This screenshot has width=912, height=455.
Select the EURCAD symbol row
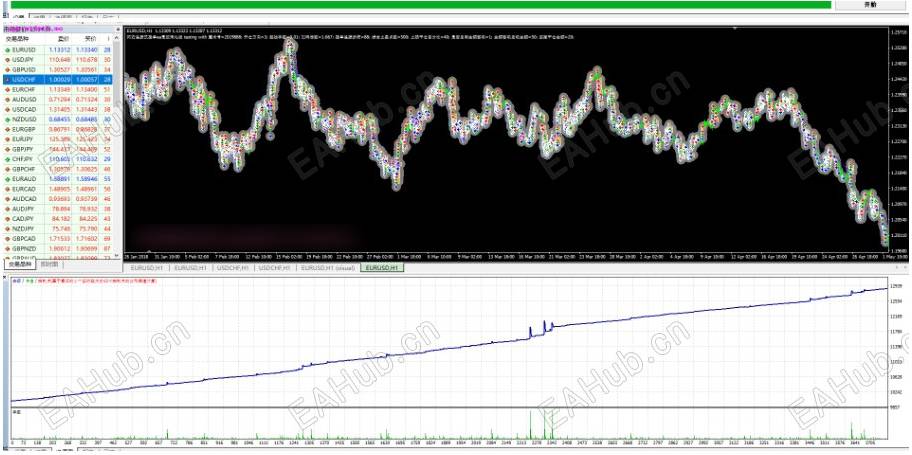(x=58, y=189)
